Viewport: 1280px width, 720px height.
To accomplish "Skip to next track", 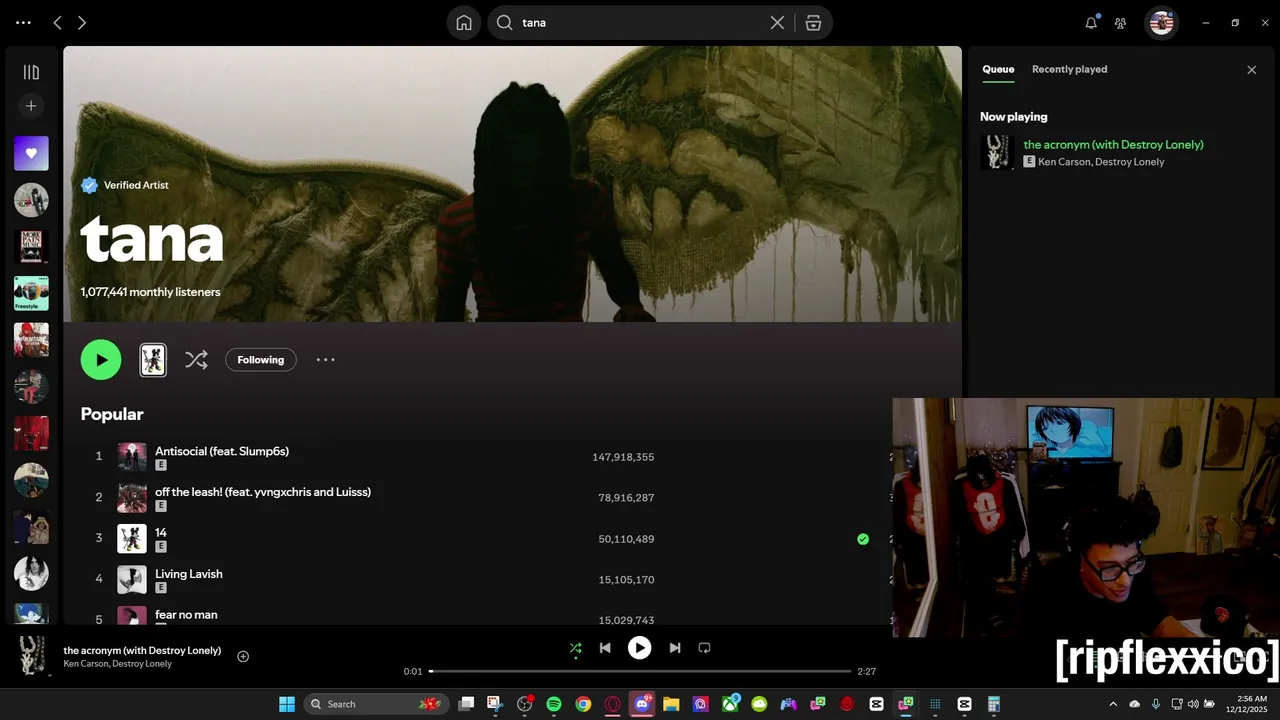I will point(675,648).
